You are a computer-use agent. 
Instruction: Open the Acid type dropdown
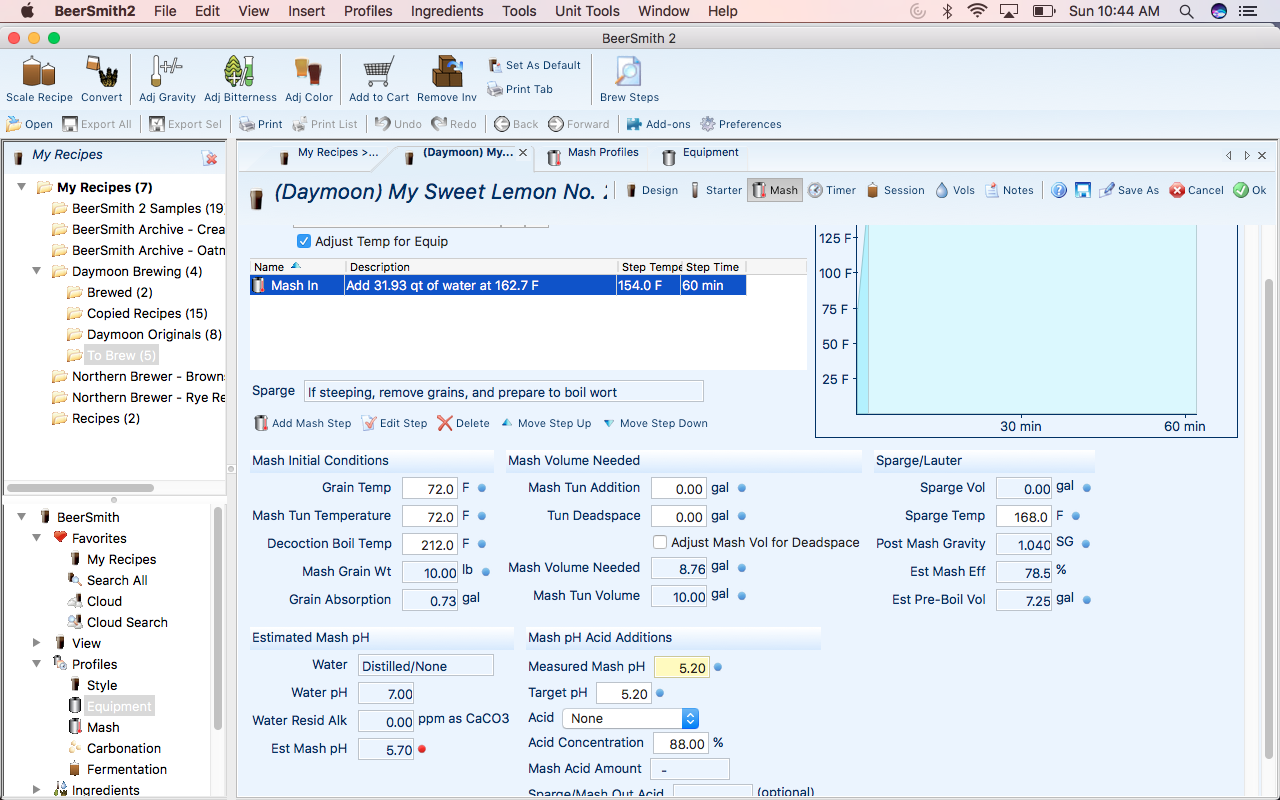(630, 718)
